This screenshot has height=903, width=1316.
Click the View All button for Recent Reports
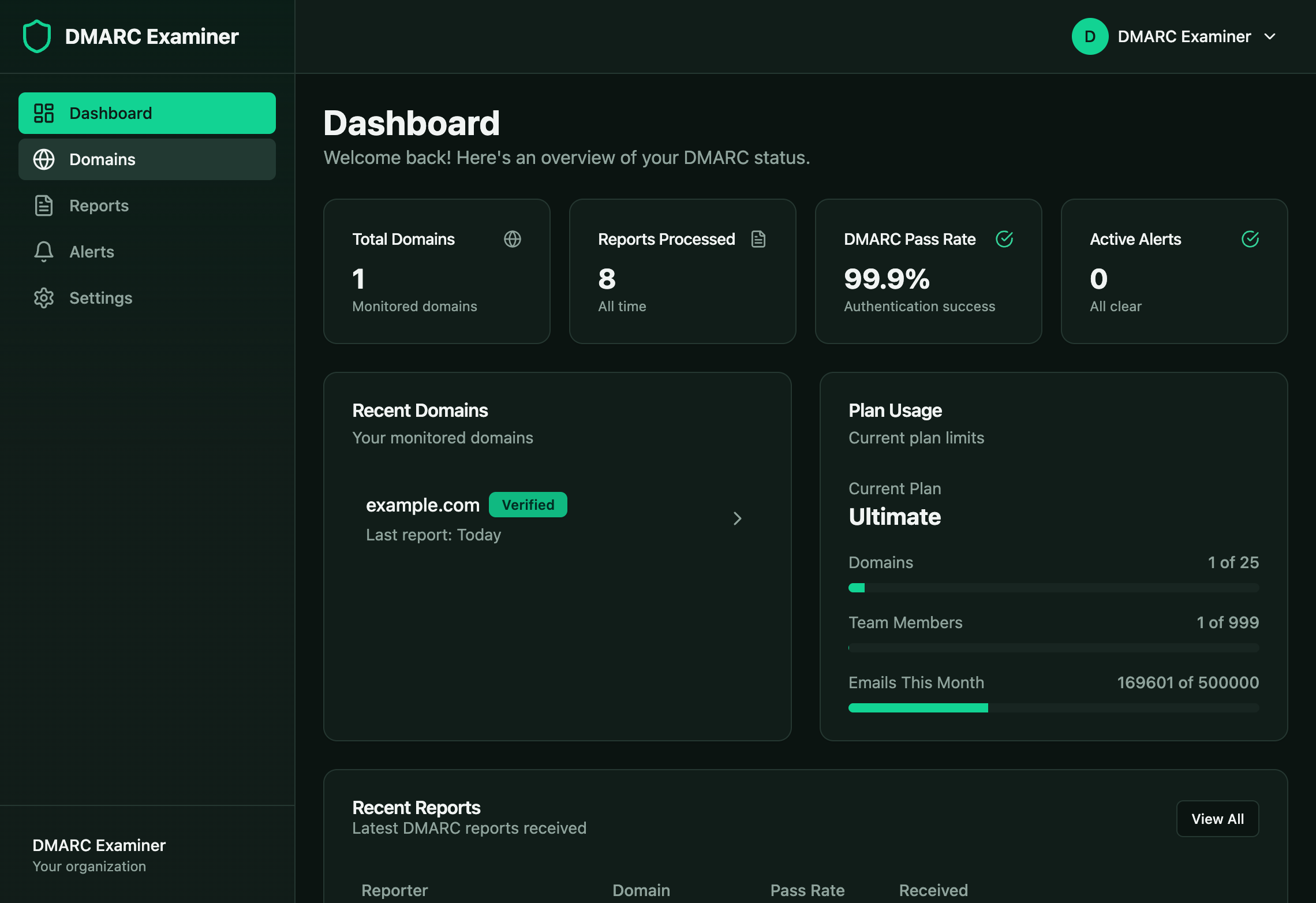(1217, 819)
